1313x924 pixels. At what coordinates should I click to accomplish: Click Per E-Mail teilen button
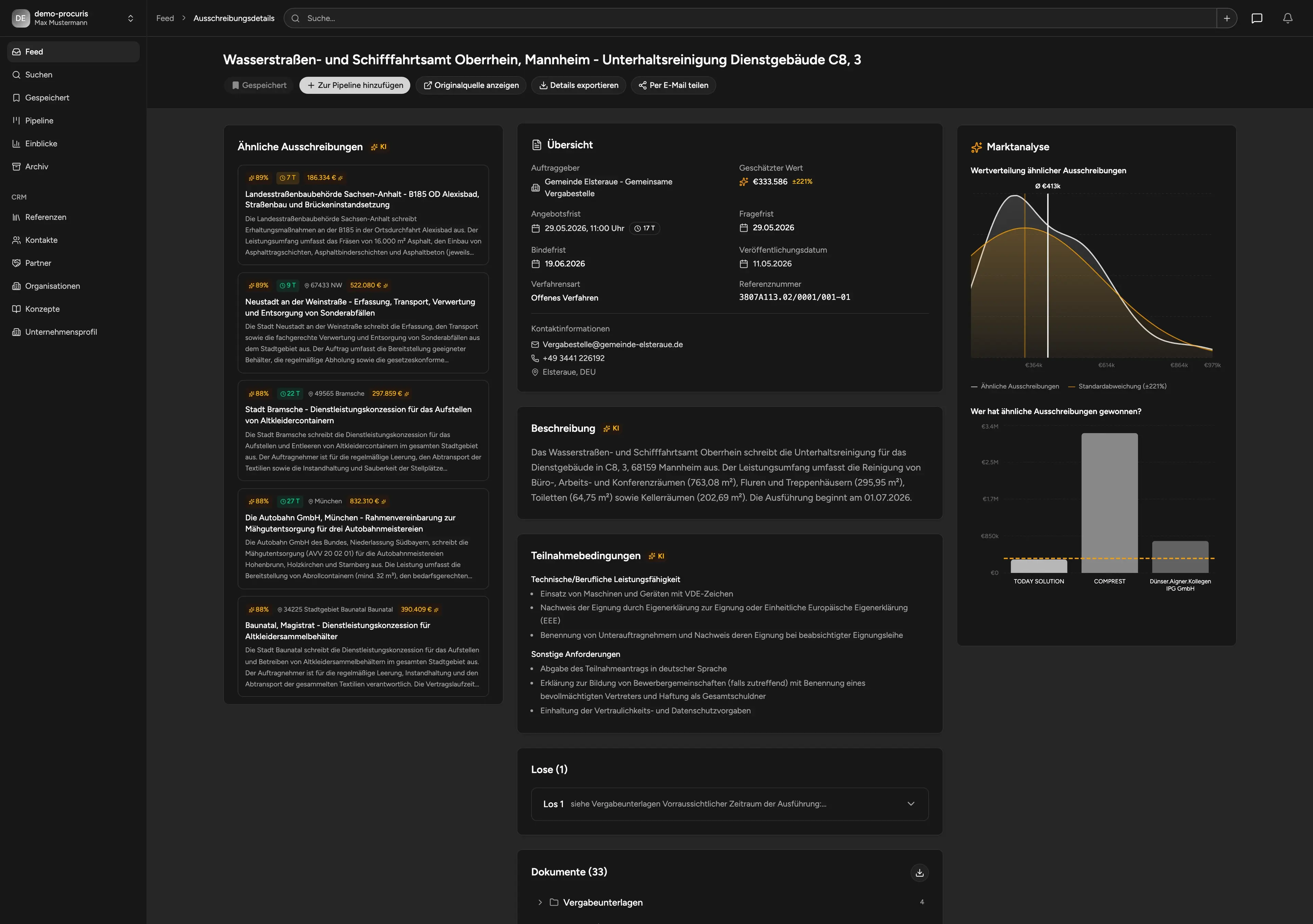(673, 85)
